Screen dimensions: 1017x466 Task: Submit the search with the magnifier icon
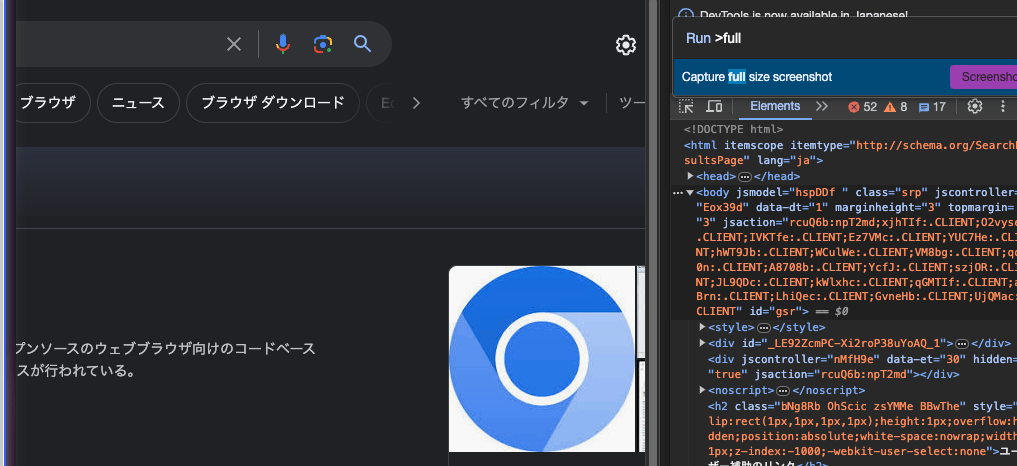362,44
